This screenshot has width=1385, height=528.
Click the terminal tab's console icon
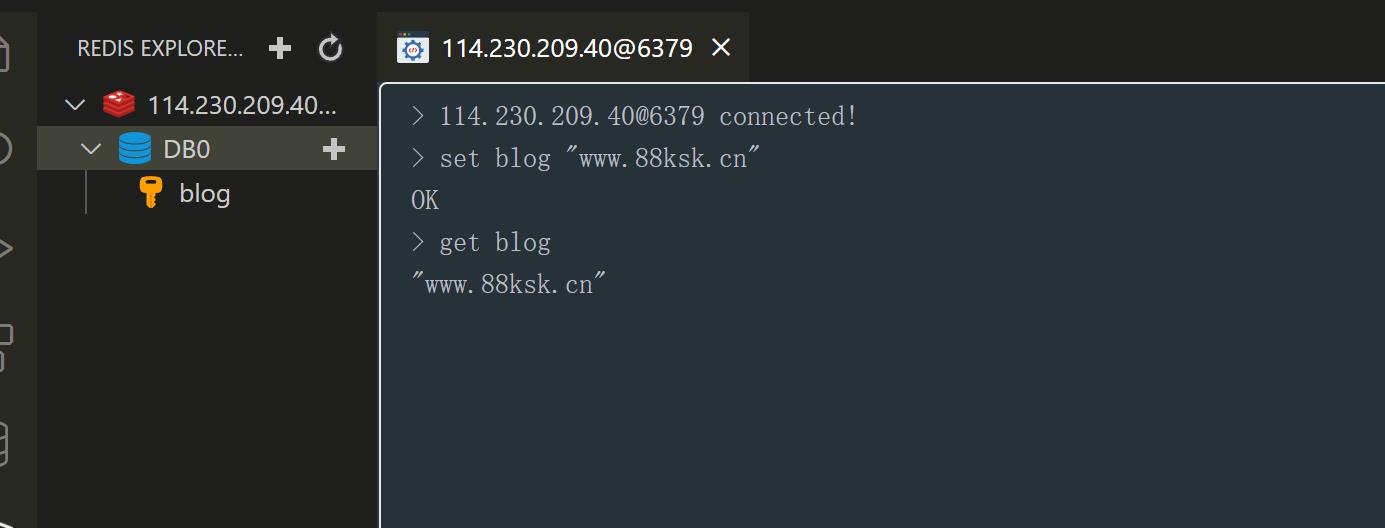[413, 48]
